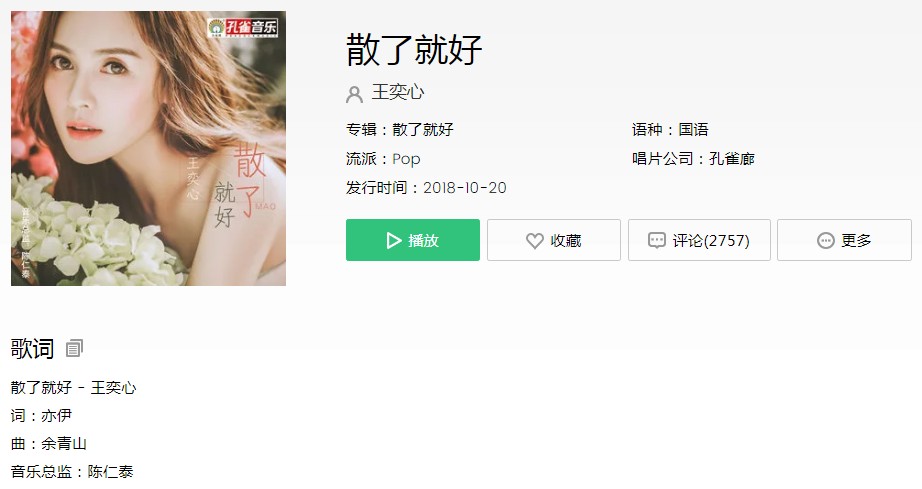Open comments via speech bubble icon

(656, 240)
